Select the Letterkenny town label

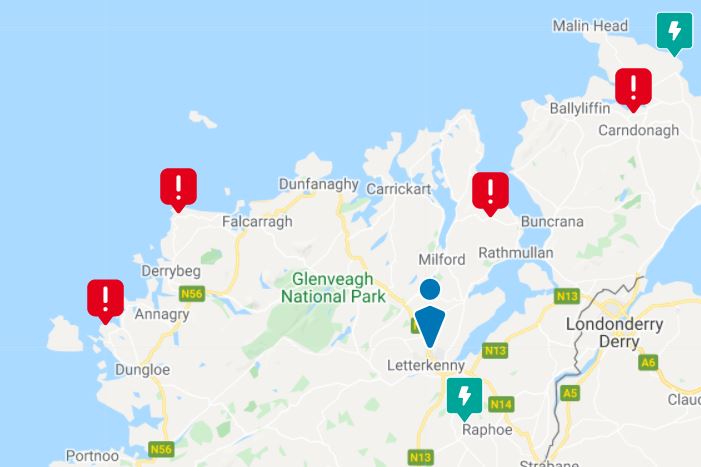(x=426, y=365)
